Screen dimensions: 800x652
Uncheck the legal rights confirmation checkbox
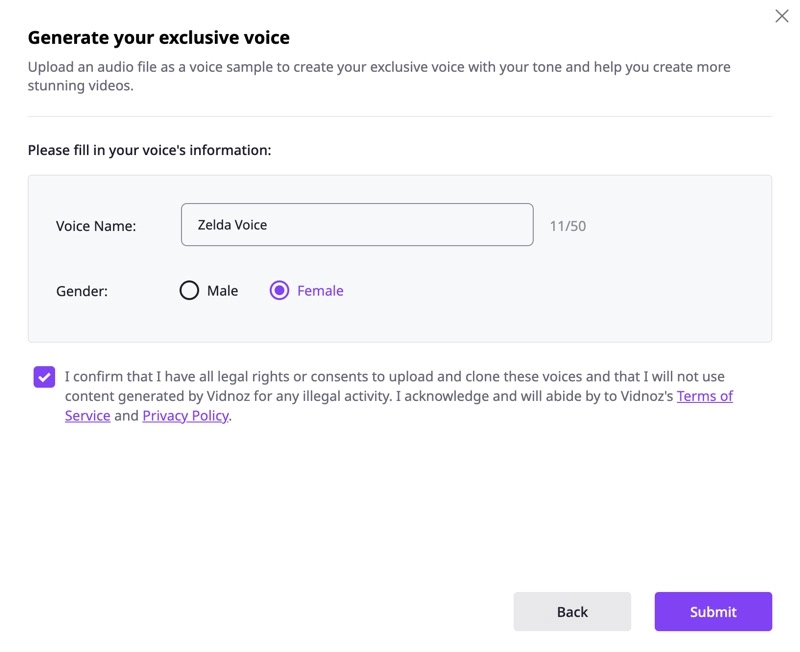pyautogui.click(x=42, y=376)
